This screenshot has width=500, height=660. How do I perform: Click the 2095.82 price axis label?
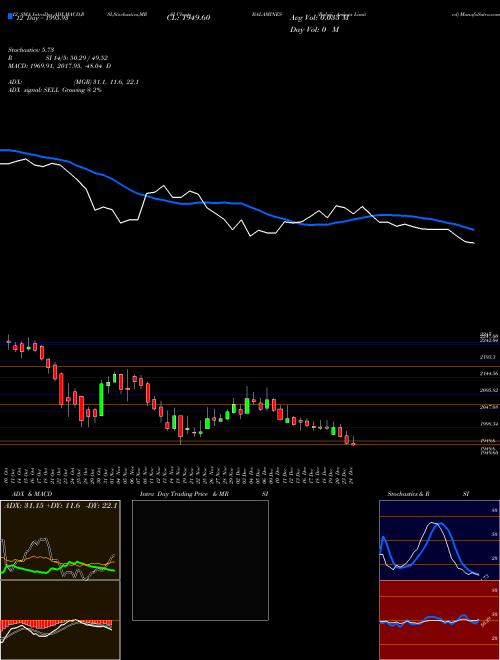click(x=488, y=391)
